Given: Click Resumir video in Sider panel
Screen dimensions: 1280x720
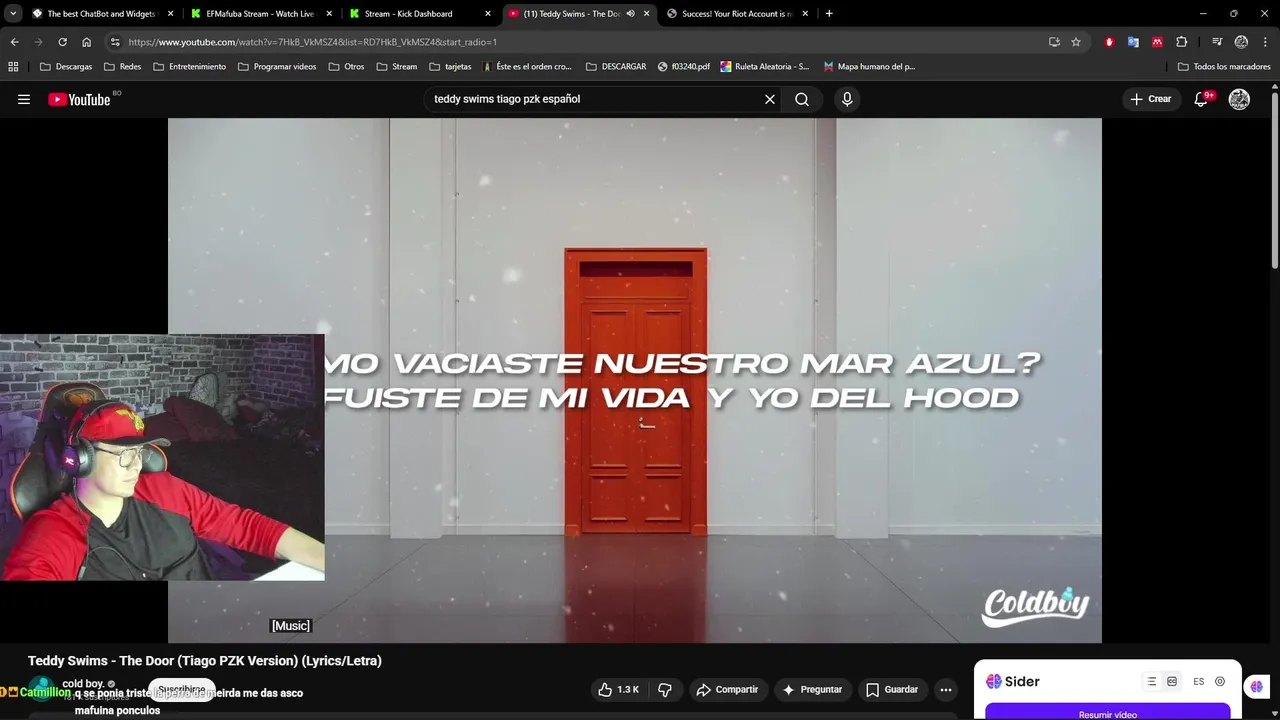Looking at the screenshot, I should tap(1108, 714).
